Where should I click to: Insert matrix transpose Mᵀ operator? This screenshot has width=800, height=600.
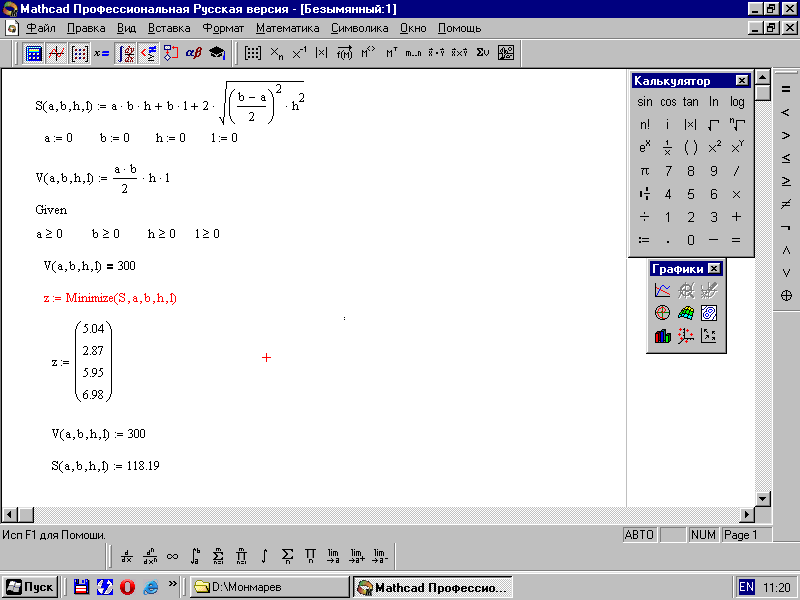[x=391, y=53]
